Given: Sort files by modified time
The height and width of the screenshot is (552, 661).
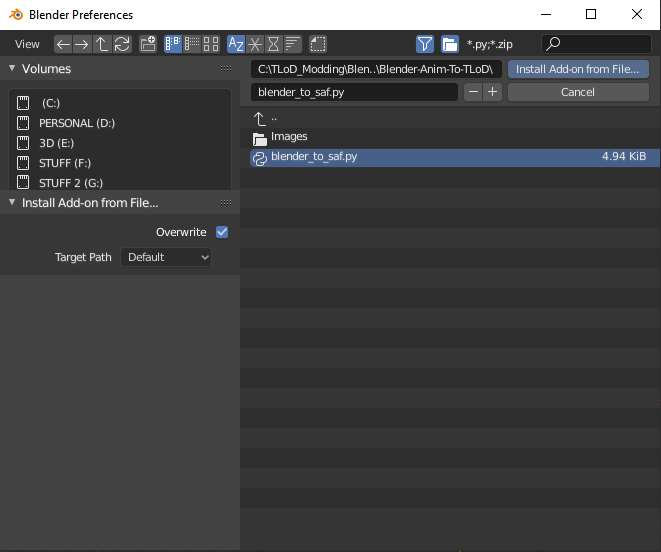Looking at the screenshot, I should (x=274, y=44).
